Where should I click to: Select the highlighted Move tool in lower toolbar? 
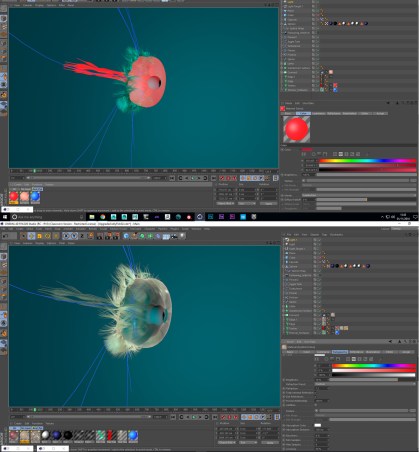pos(31,236)
